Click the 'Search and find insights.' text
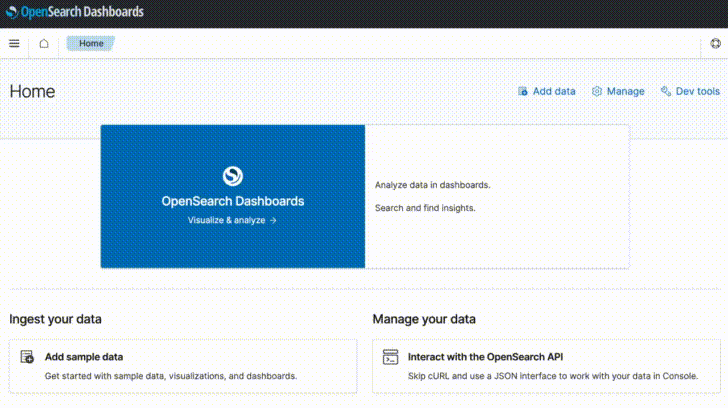 (425, 208)
